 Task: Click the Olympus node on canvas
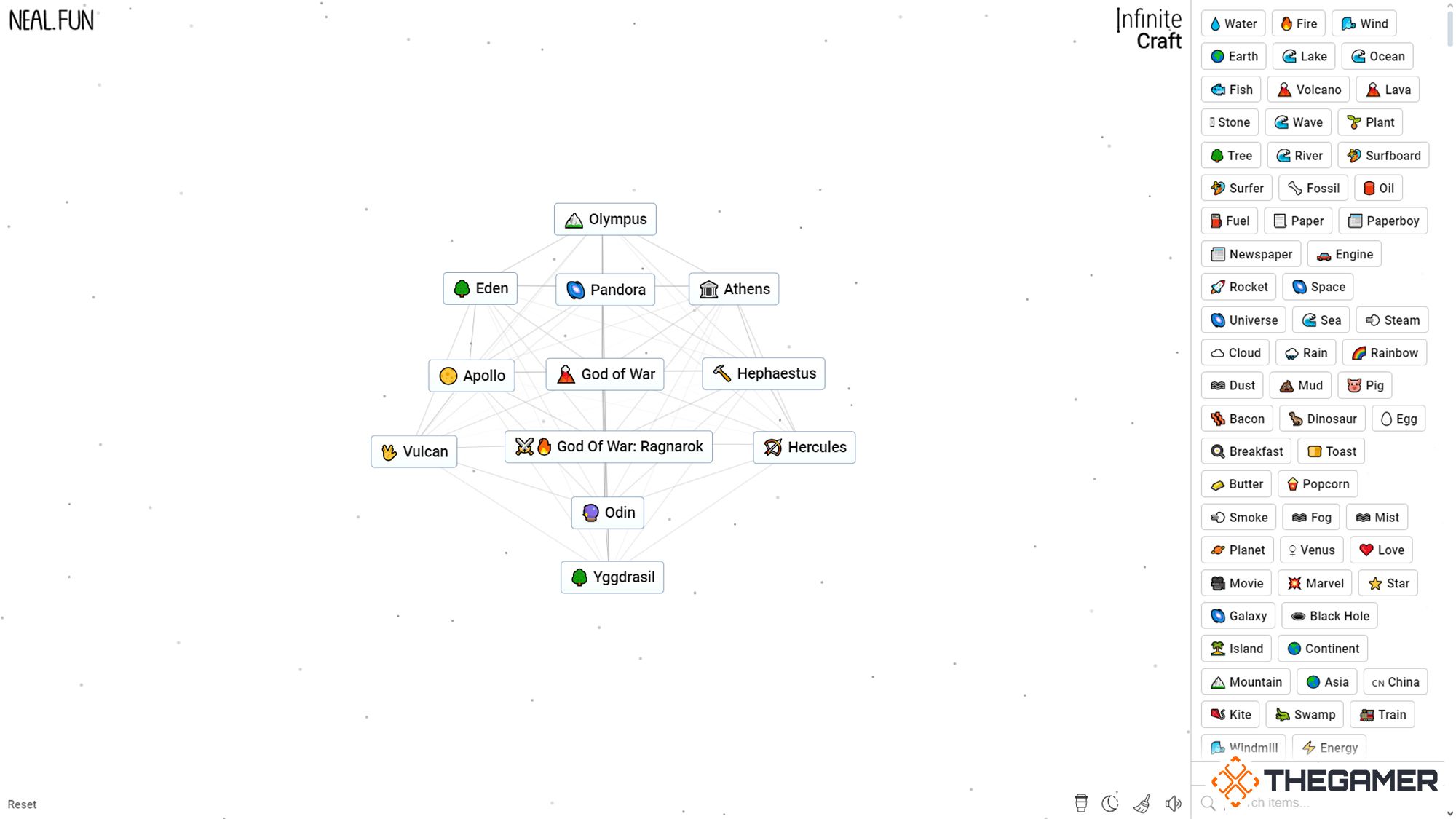click(x=606, y=219)
